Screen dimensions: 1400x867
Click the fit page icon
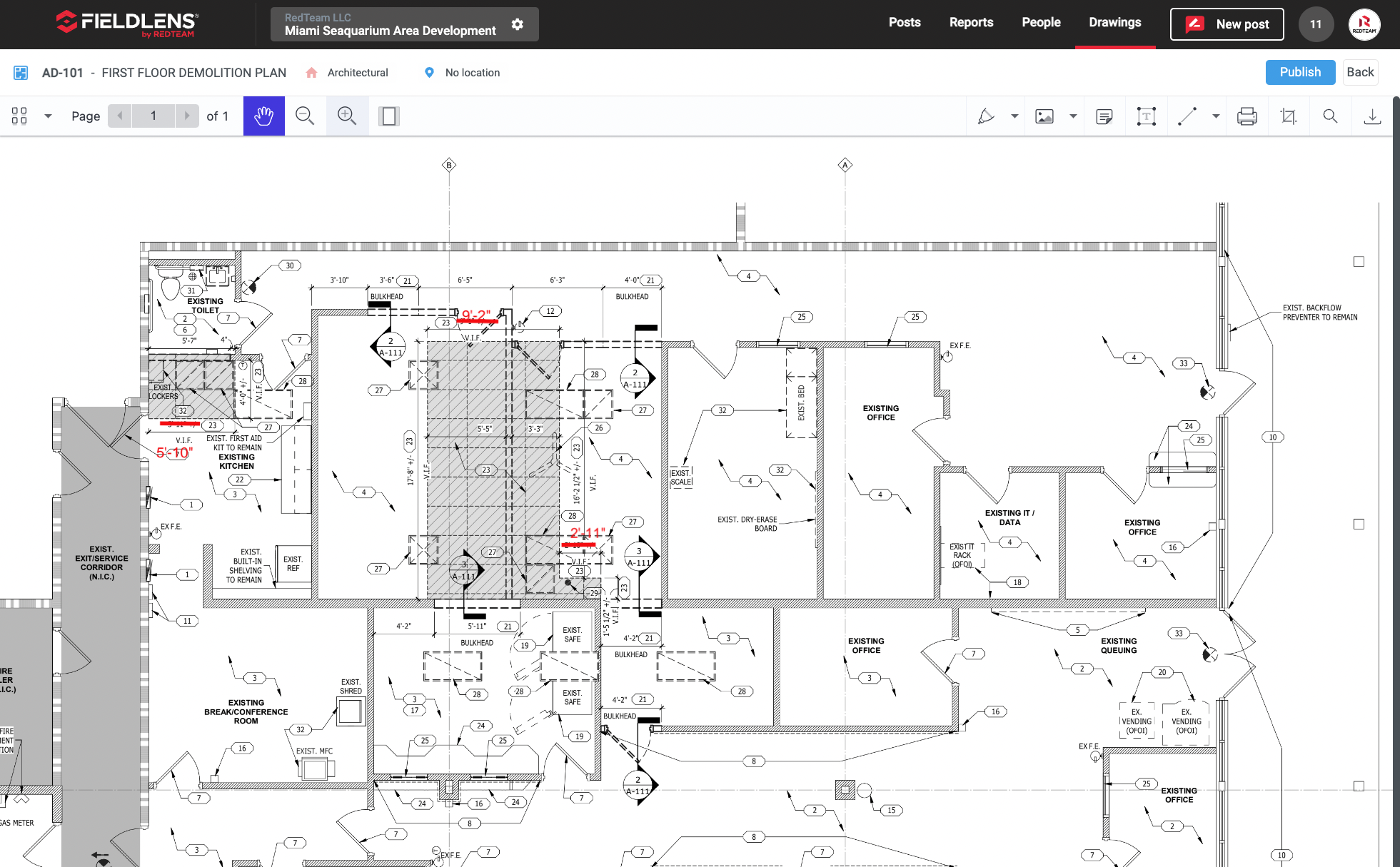coord(389,116)
